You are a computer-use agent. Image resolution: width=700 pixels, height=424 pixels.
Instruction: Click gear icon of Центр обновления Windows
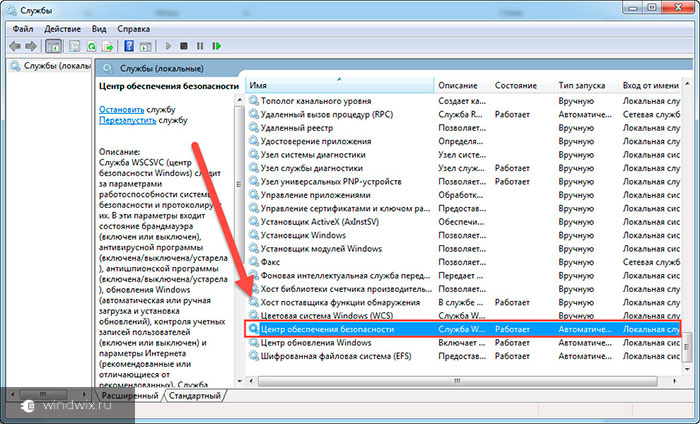[254, 342]
